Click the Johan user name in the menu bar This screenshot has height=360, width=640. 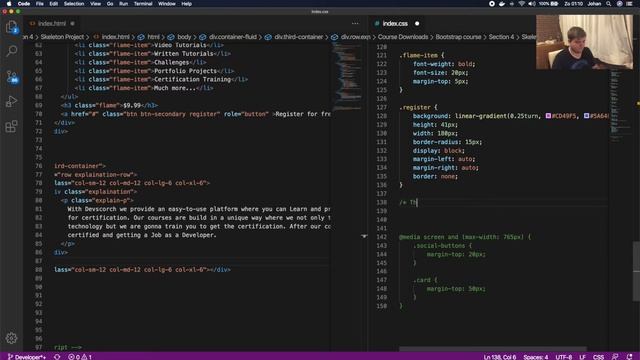pos(594,4)
